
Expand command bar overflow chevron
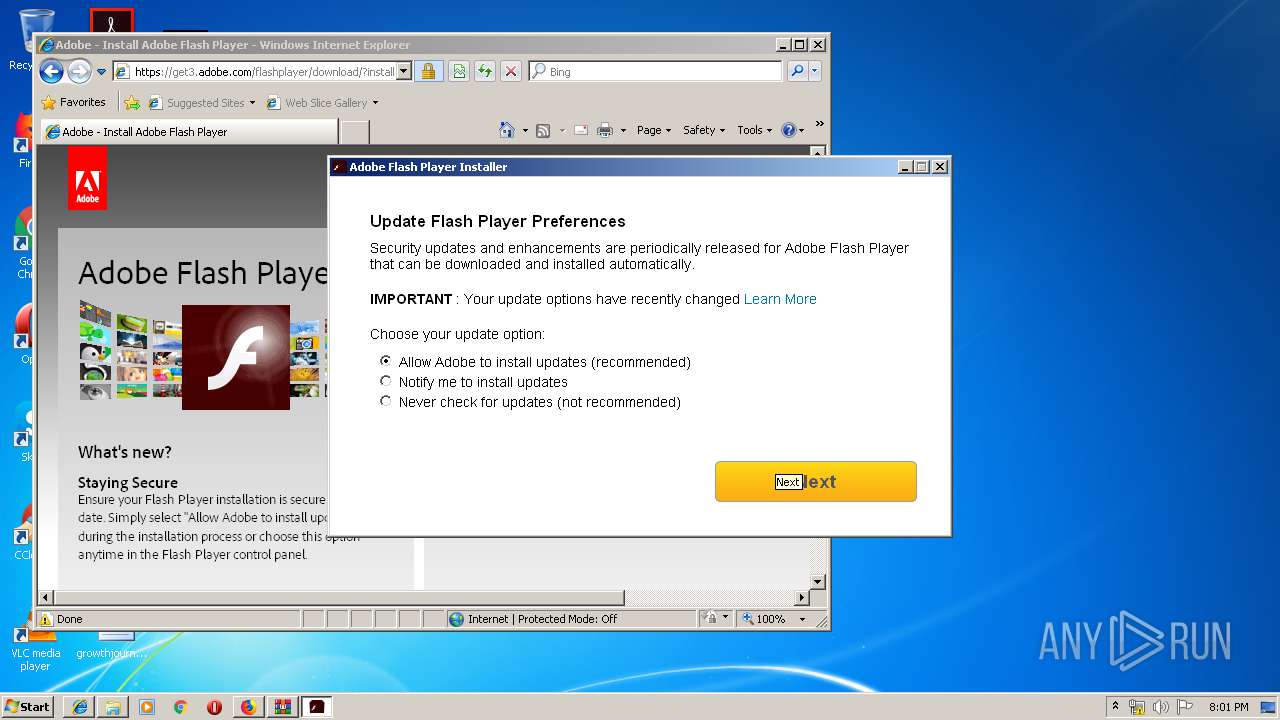click(819, 125)
